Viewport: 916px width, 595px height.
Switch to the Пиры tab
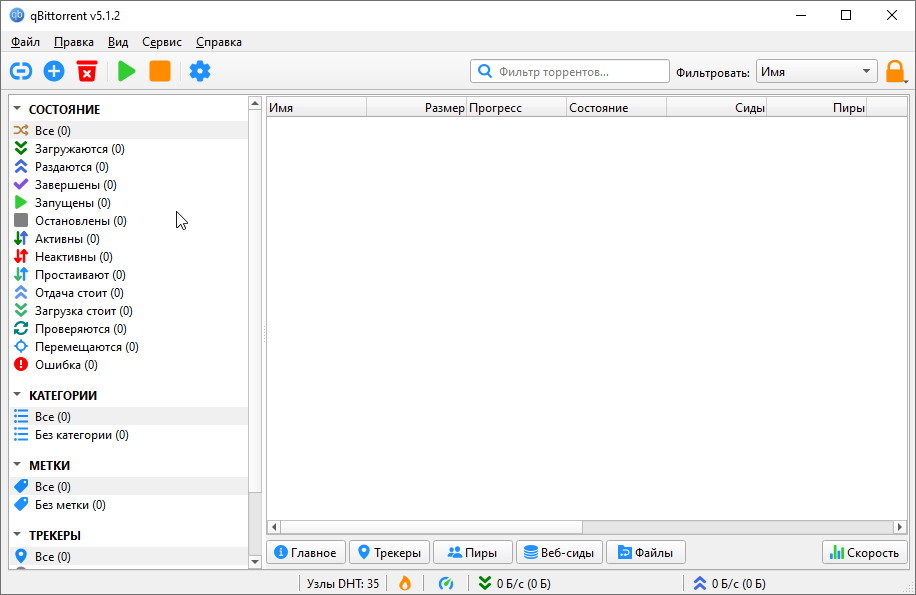[x=473, y=552]
